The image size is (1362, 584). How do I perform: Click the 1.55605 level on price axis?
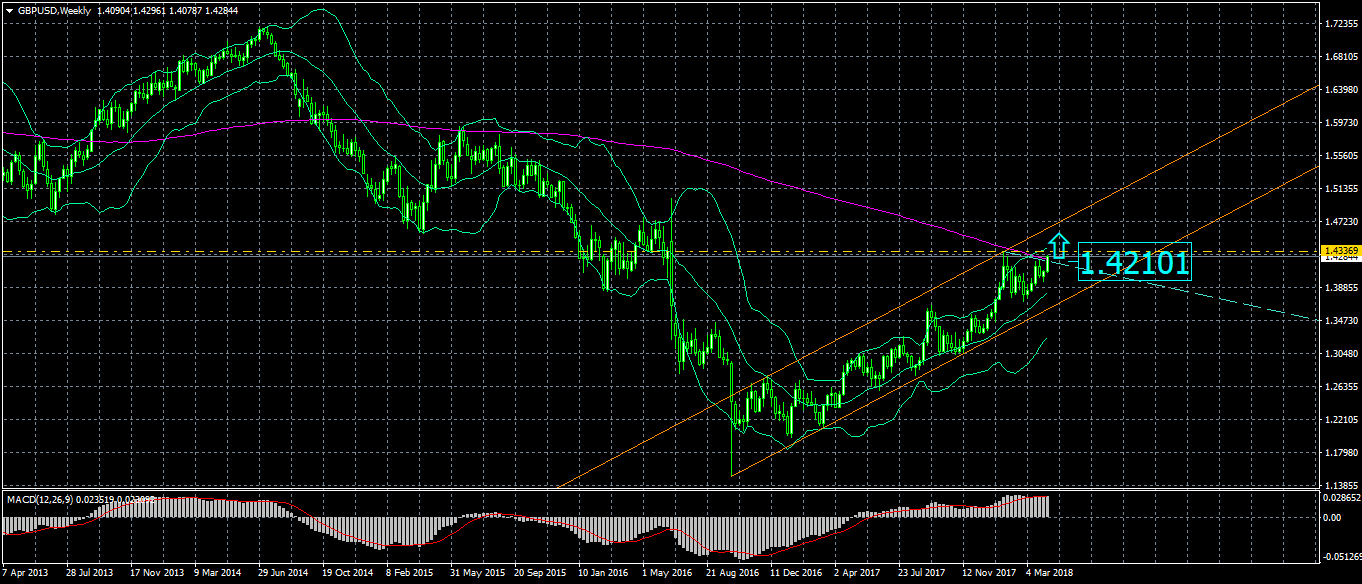click(1339, 156)
